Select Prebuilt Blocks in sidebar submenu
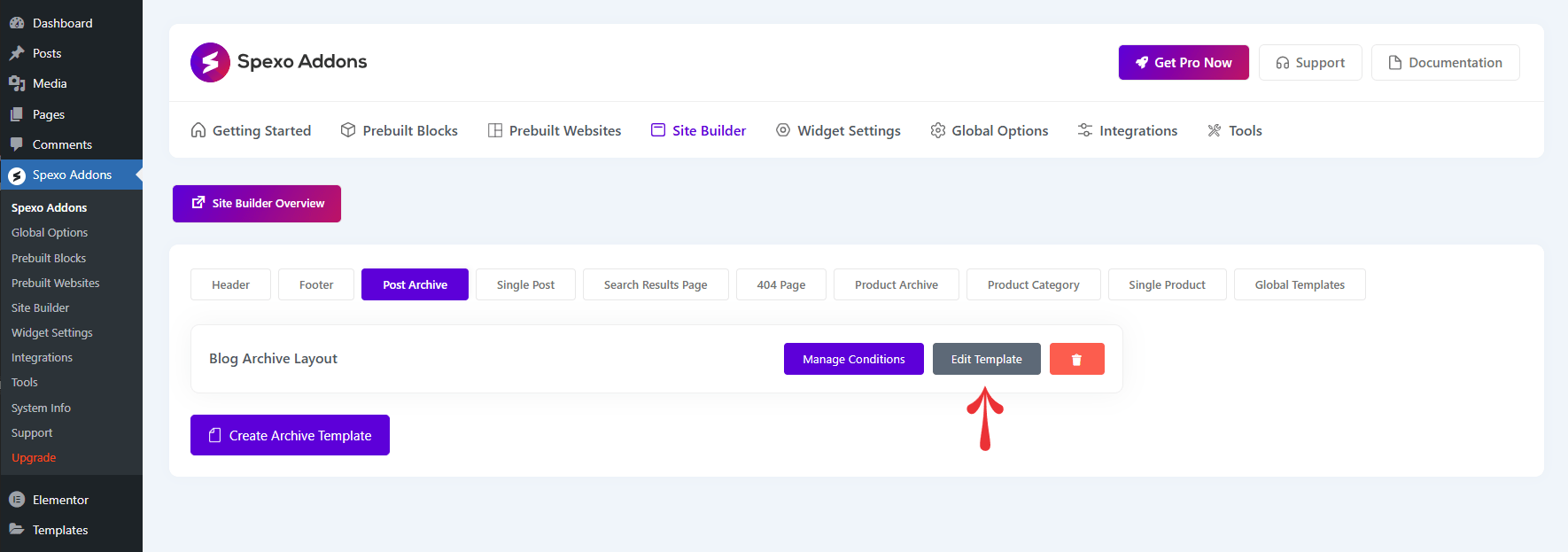 [x=49, y=258]
